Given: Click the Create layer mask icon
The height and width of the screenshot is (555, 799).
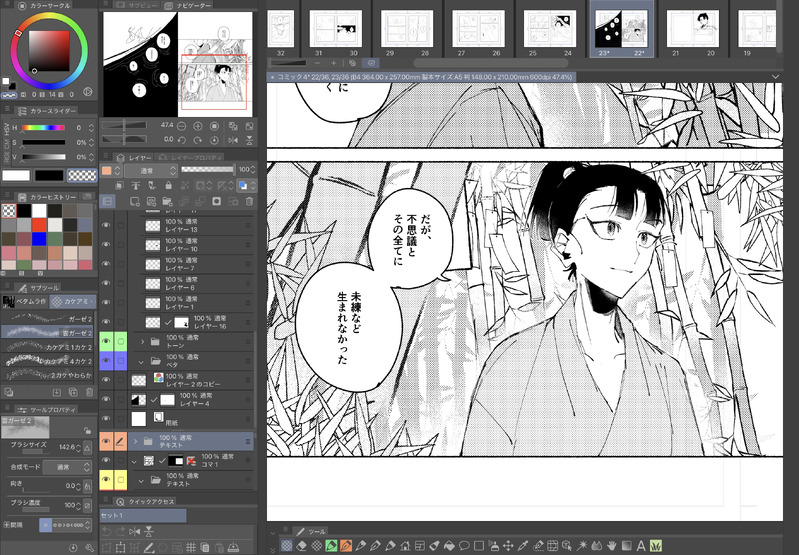Looking at the screenshot, I should click(217, 201).
